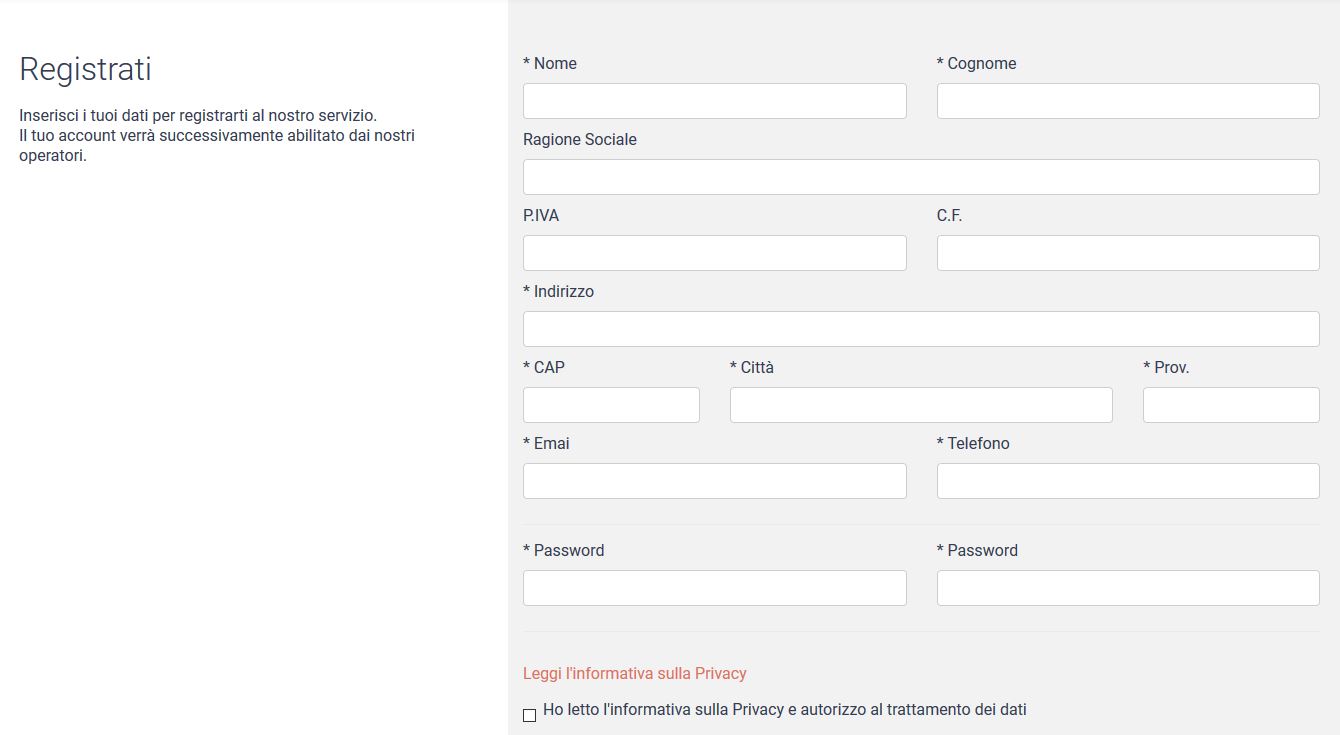
Task: Select the first Password field
Action: 714,588
